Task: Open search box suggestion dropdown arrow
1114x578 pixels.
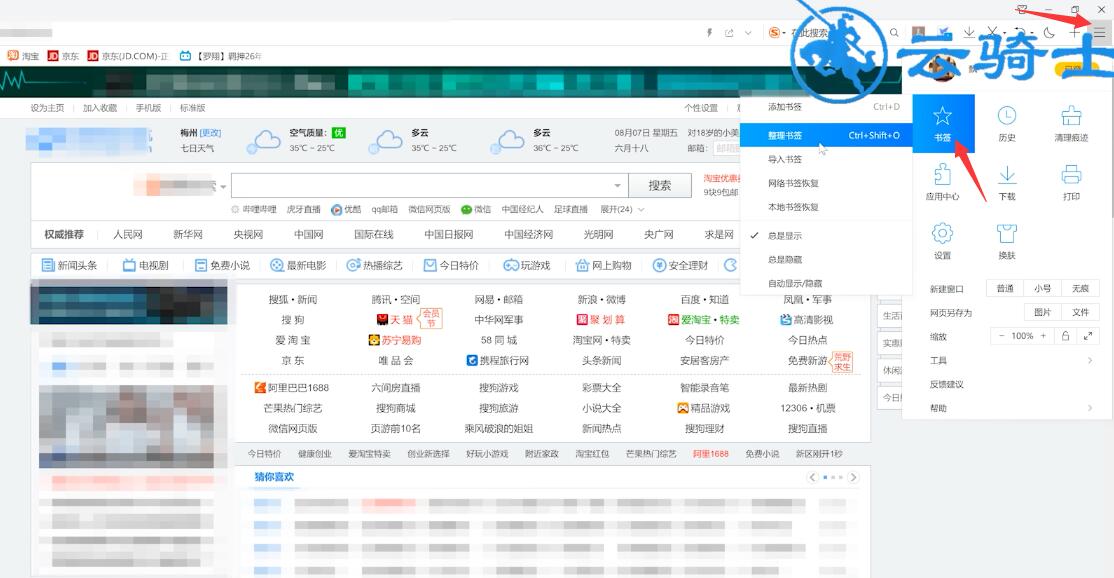Action: (x=617, y=186)
